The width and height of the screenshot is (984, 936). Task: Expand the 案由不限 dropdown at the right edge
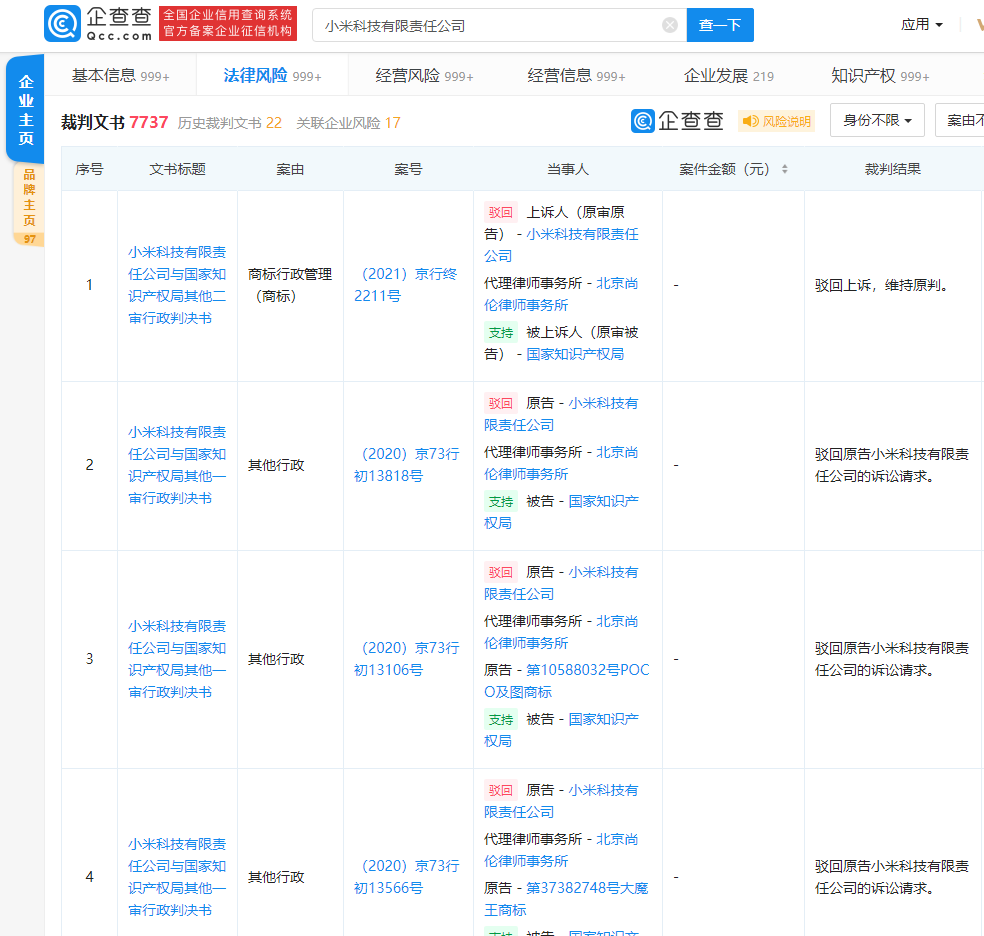pyautogui.click(x=962, y=121)
